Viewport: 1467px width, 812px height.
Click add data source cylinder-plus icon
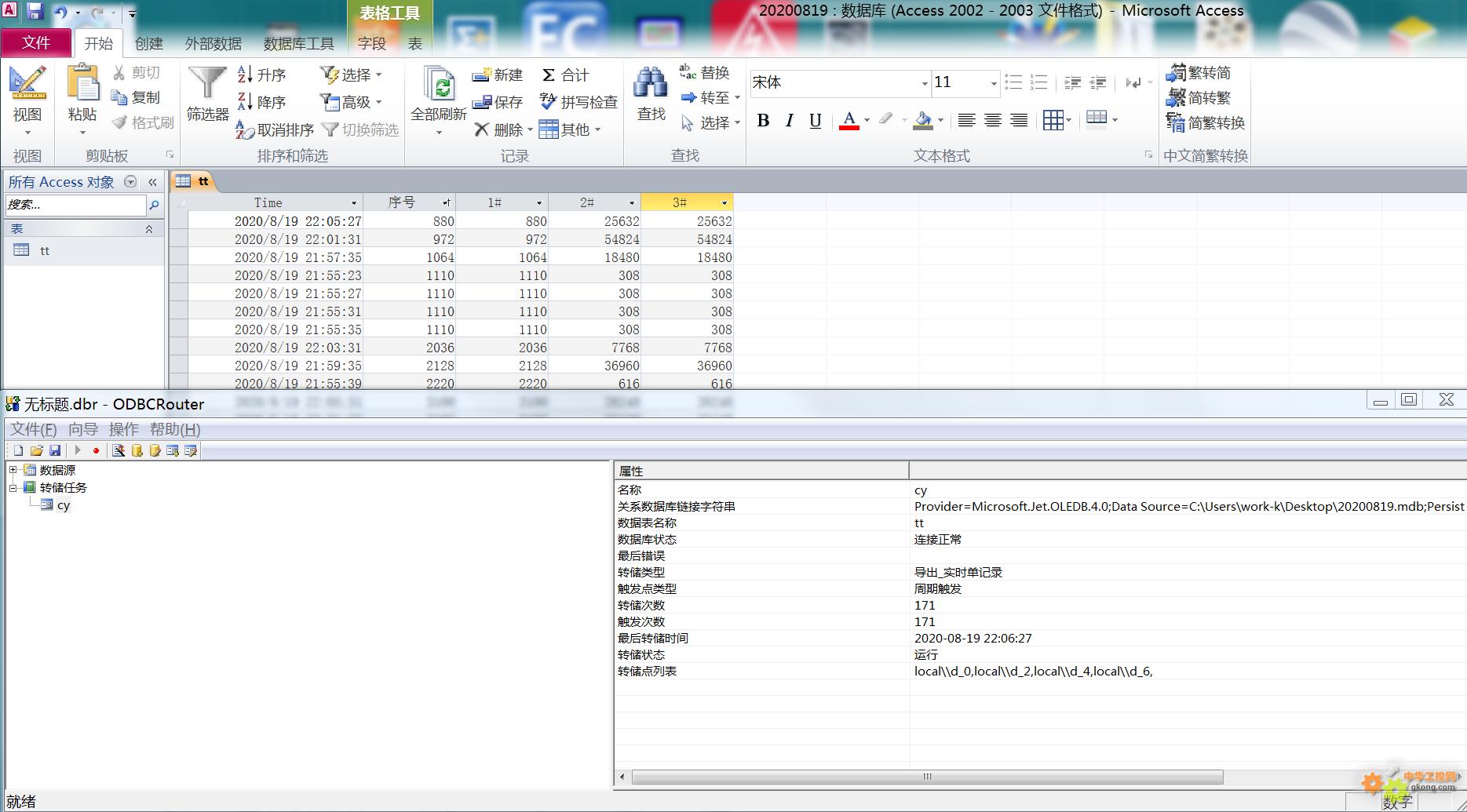137,450
